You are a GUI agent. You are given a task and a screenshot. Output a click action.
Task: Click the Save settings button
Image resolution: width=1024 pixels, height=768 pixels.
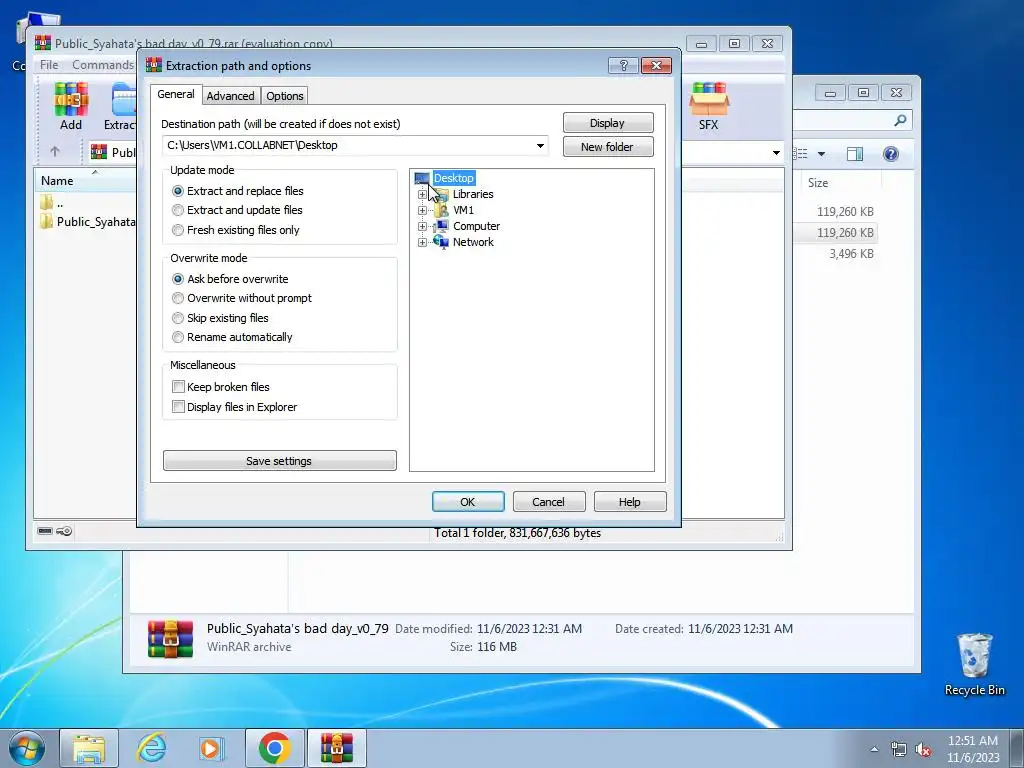(x=280, y=460)
